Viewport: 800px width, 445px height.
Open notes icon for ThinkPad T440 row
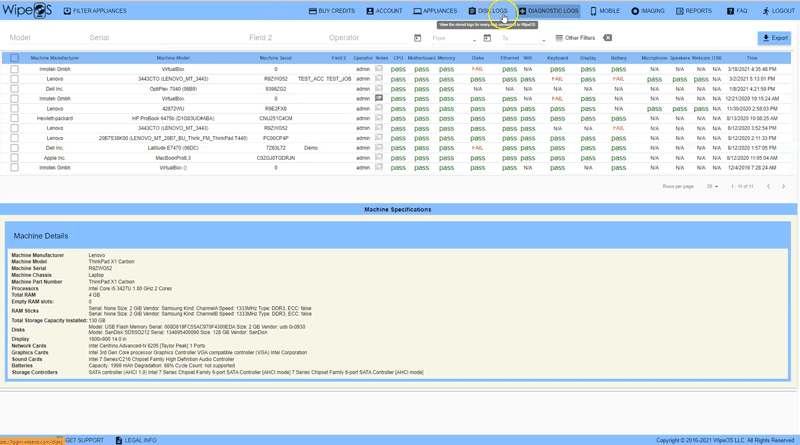[x=379, y=138]
